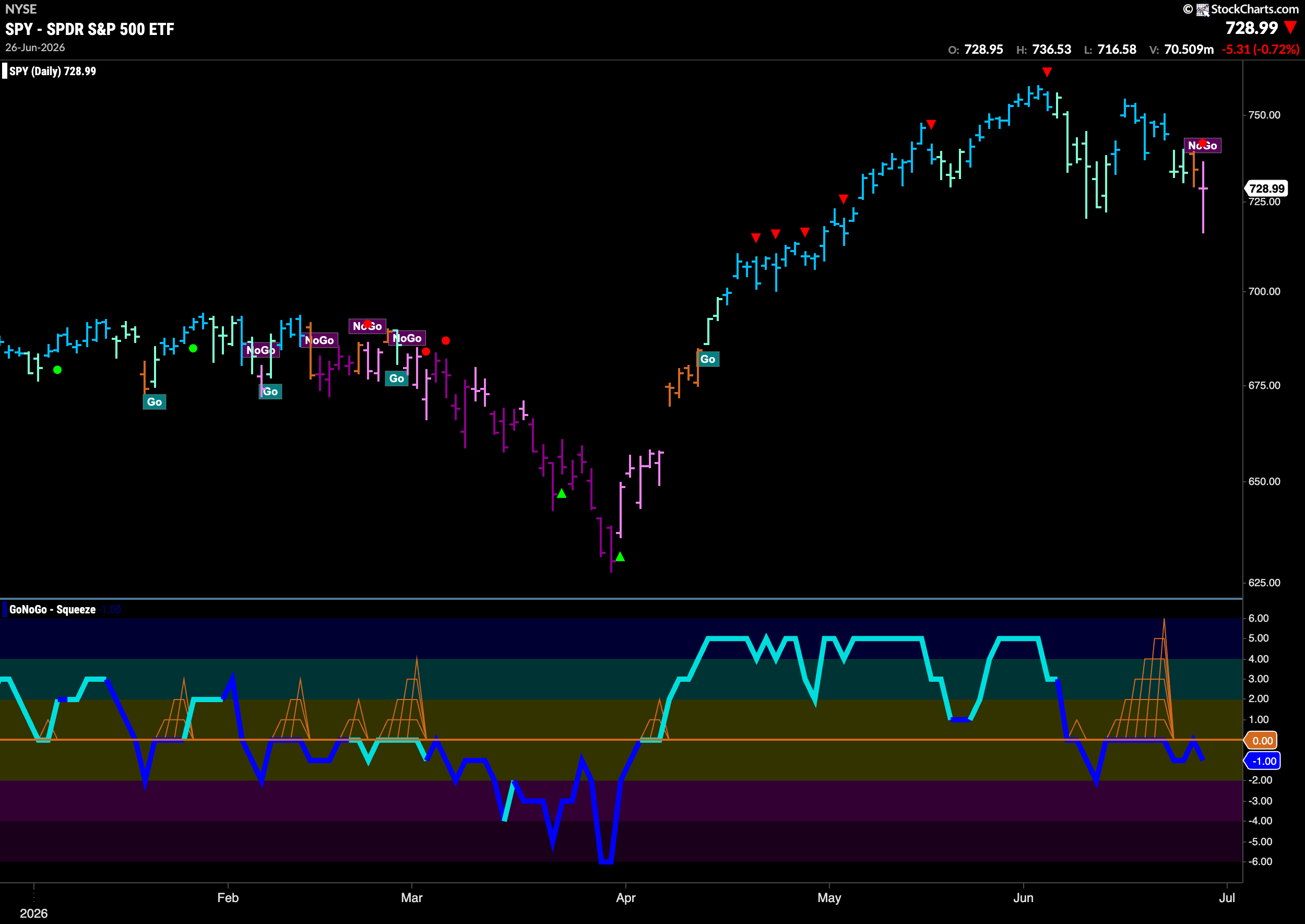Click the Go label in late January
The height and width of the screenshot is (924, 1305).
[154, 402]
